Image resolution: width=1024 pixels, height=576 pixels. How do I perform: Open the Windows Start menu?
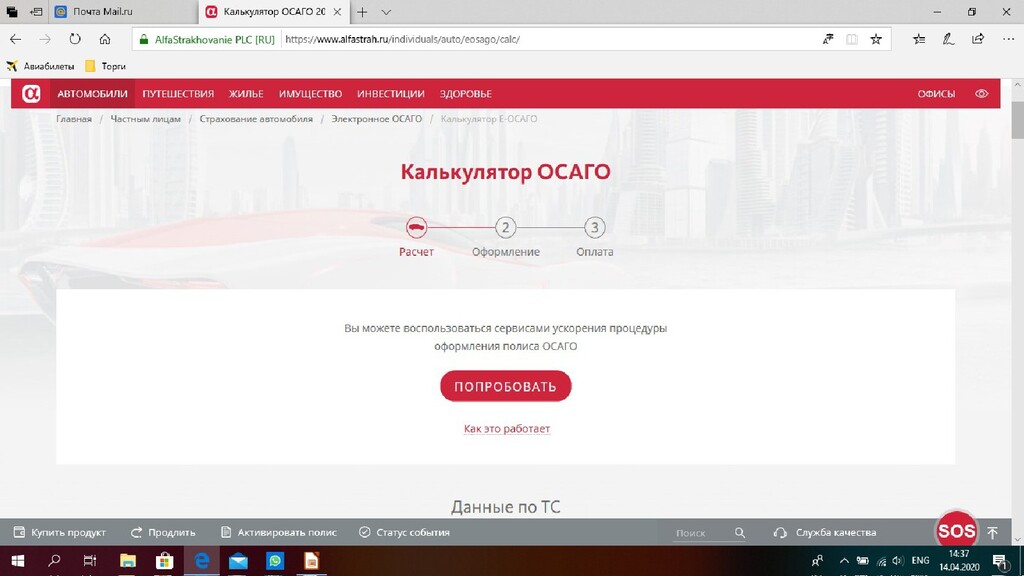(x=18, y=561)
